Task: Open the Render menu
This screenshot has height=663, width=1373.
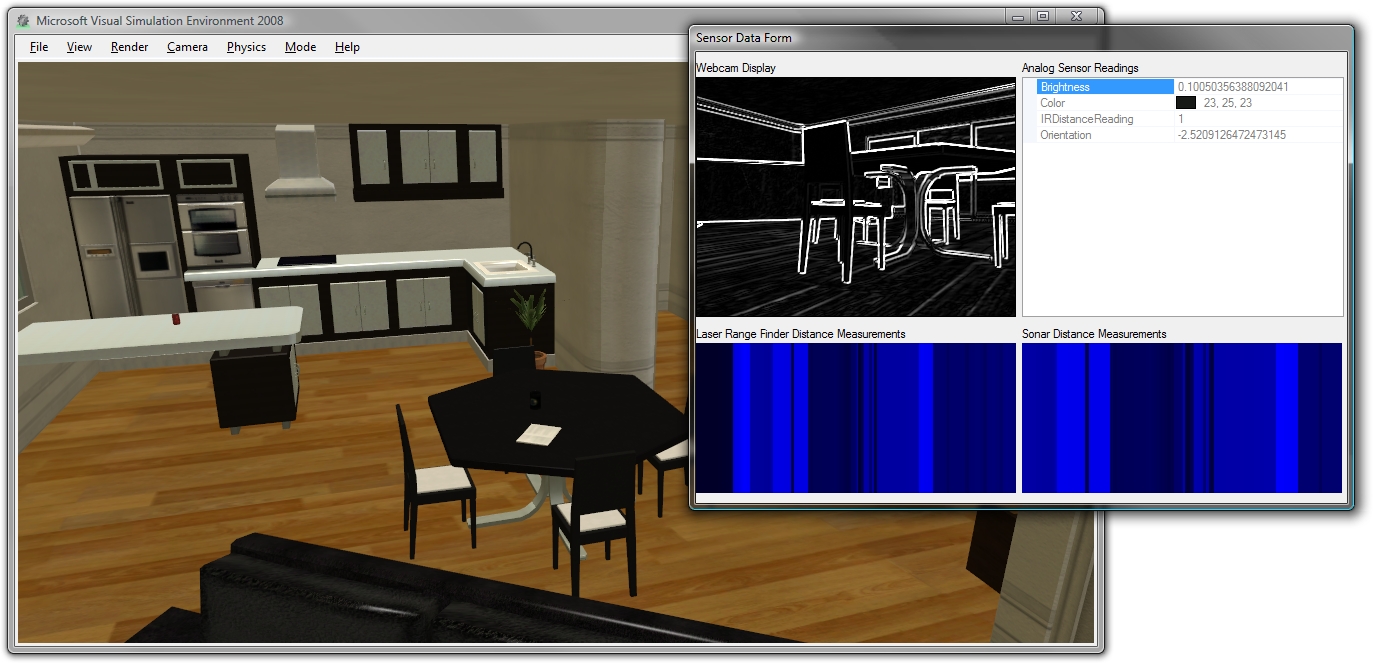Action: (128, 46)
